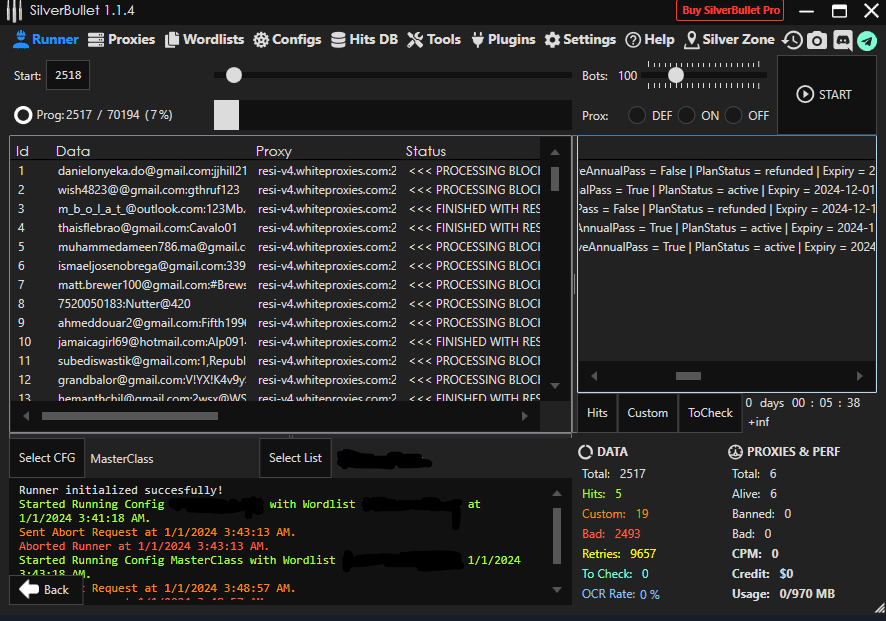886x621 pixels.
Task: Click the Select CFG button
Action: [x=47, y=458]
